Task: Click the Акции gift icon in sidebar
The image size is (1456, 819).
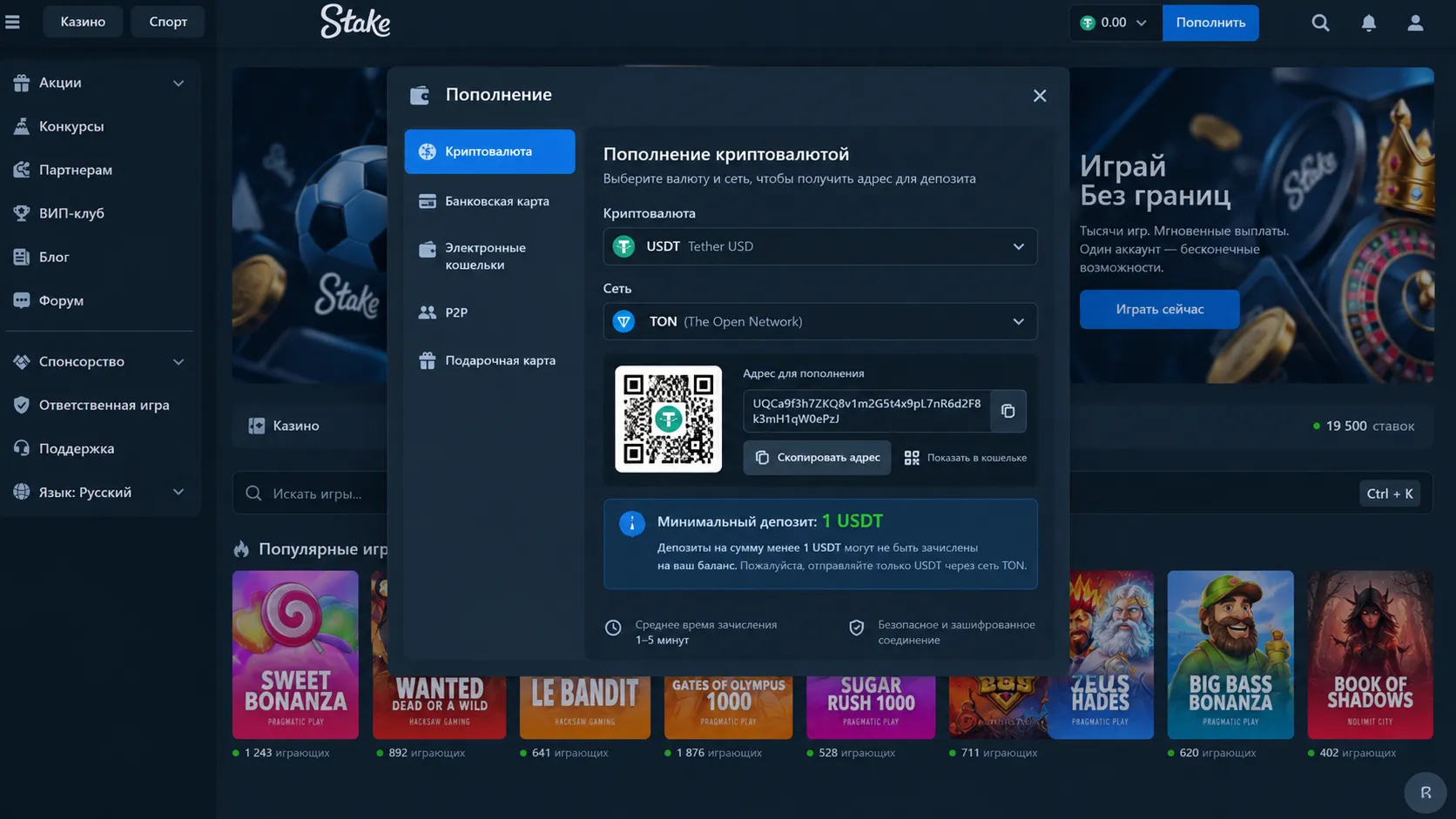Action: coord(22,83)
